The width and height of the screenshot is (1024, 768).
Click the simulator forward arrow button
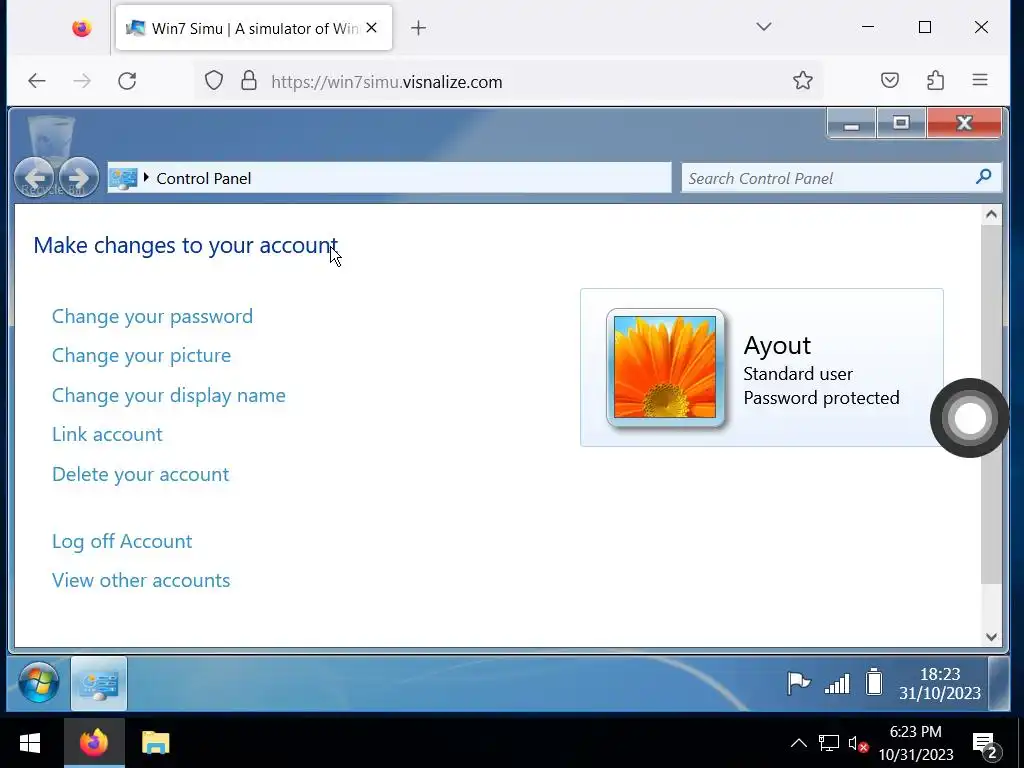tap(78, 177)
